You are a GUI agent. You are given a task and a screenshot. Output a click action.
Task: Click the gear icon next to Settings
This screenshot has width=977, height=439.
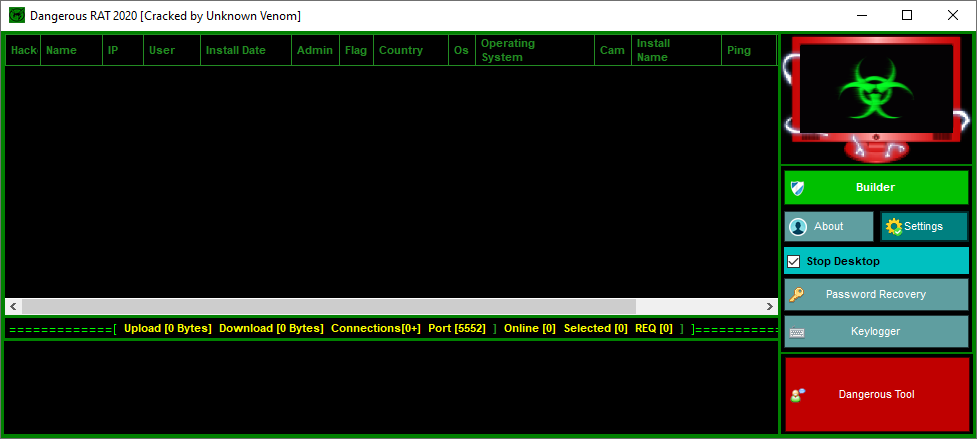click(894, 227)
